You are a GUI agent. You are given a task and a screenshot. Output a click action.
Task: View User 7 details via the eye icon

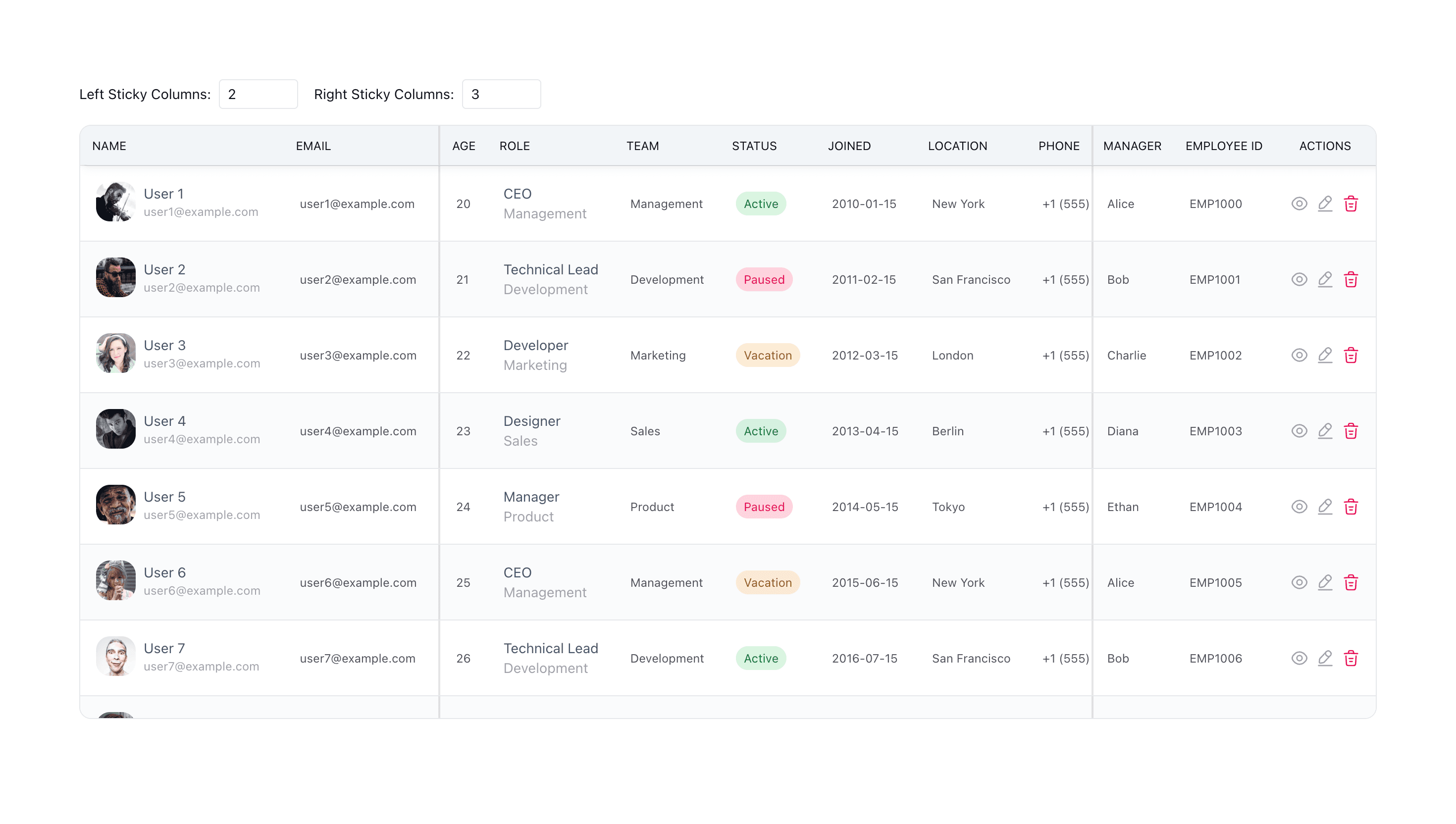pos(1299,658)
